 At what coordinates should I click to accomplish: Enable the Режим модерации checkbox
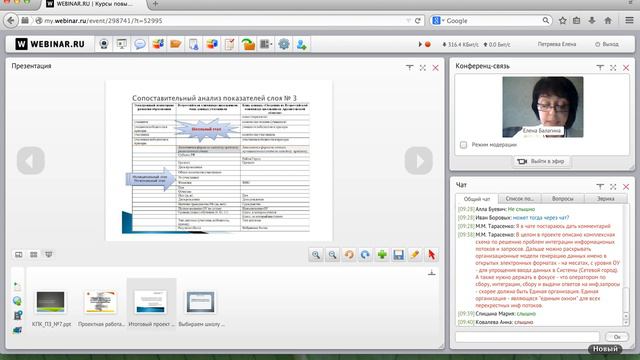pyautogui.click(x=463, y=144)
